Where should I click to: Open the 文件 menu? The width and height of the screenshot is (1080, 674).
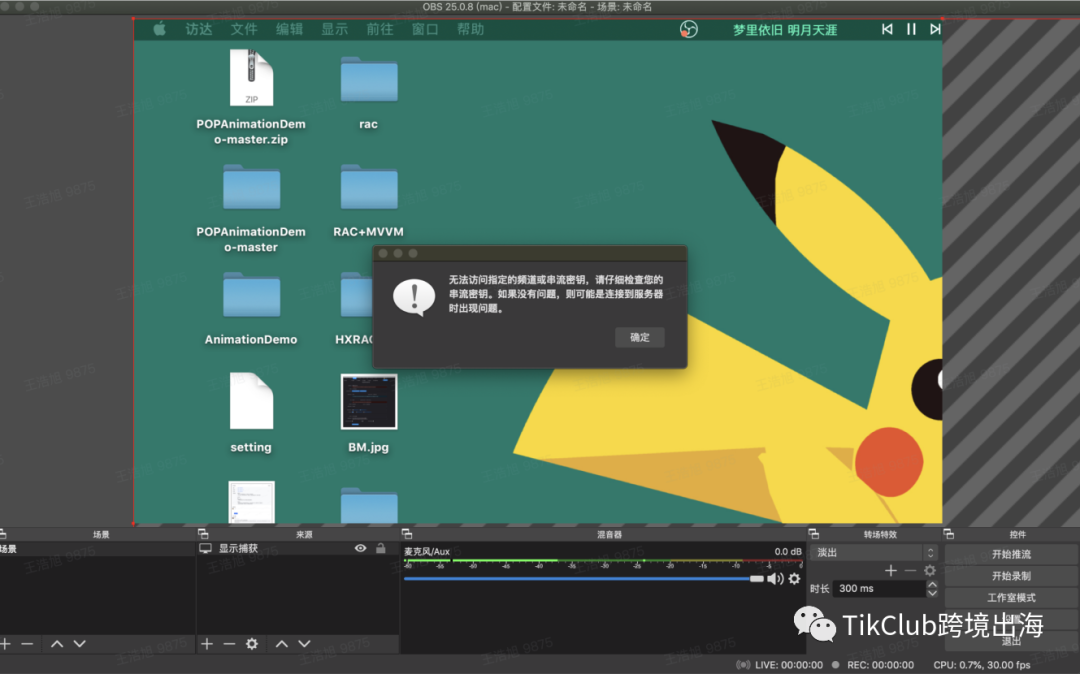click(x=244, y=29)
